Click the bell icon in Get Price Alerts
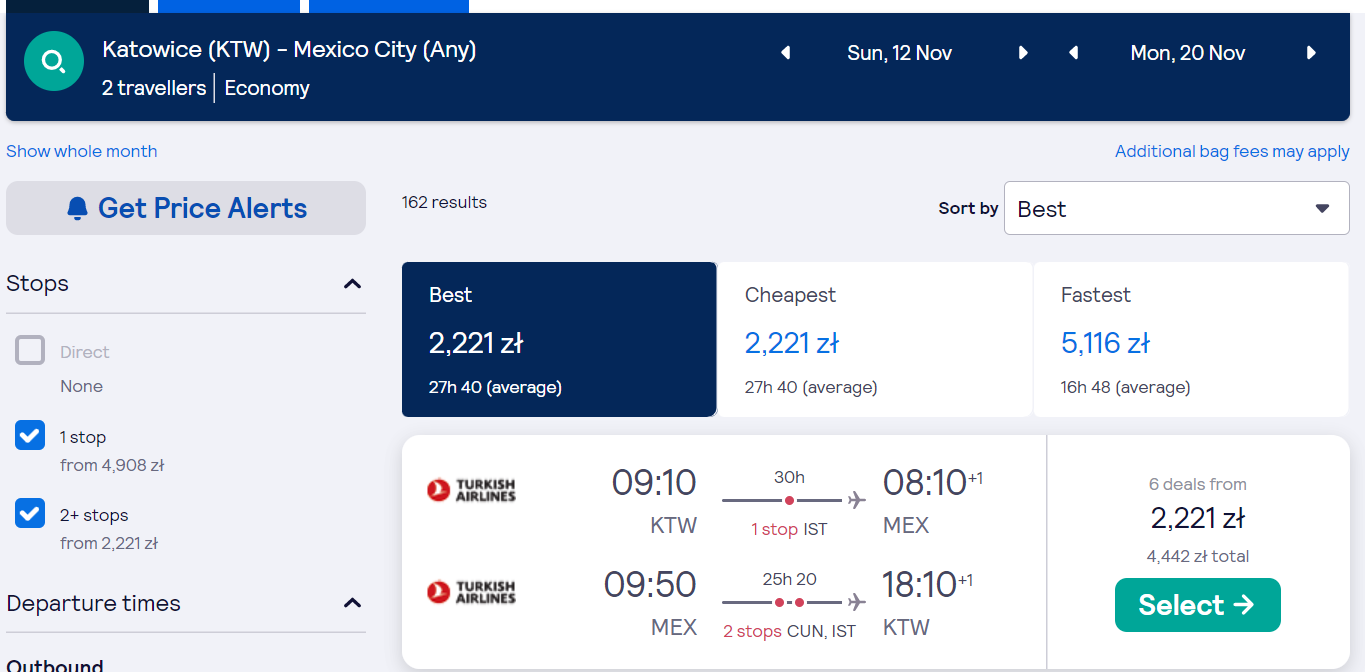 [77, 208]
